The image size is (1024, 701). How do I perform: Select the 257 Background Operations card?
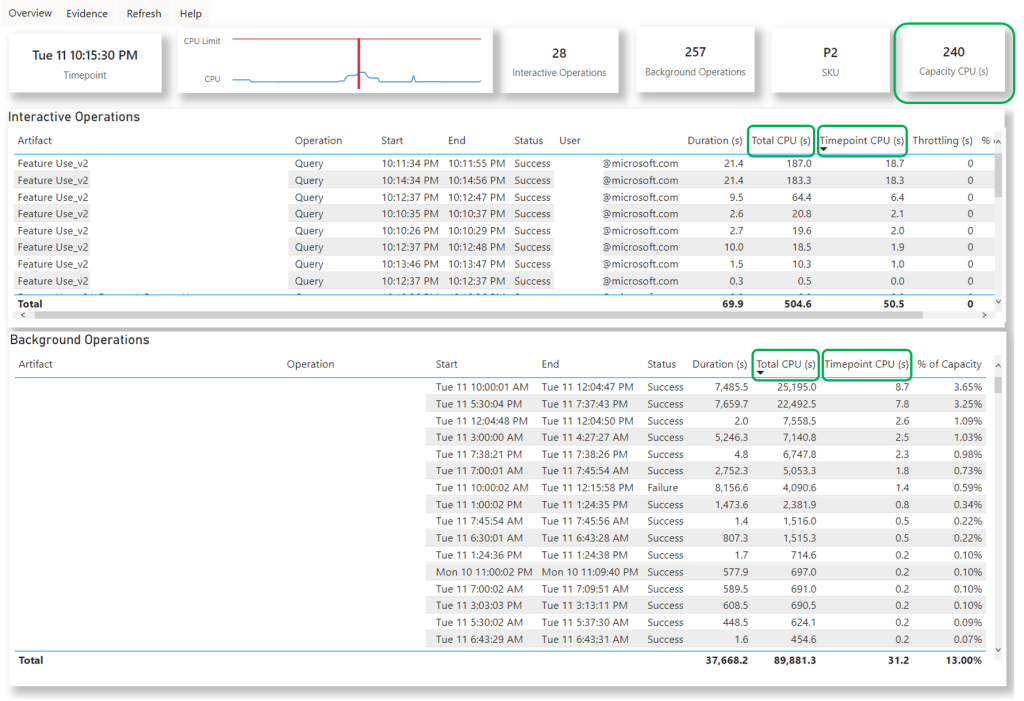(695, 61)
